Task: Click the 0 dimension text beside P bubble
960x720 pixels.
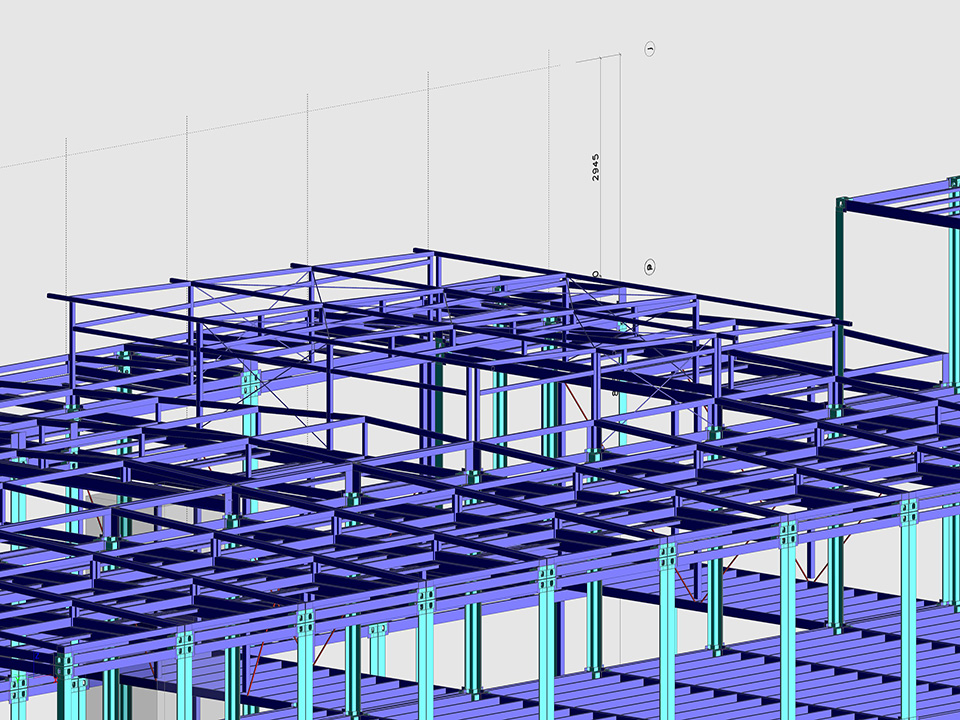Action: pos(596,273)
